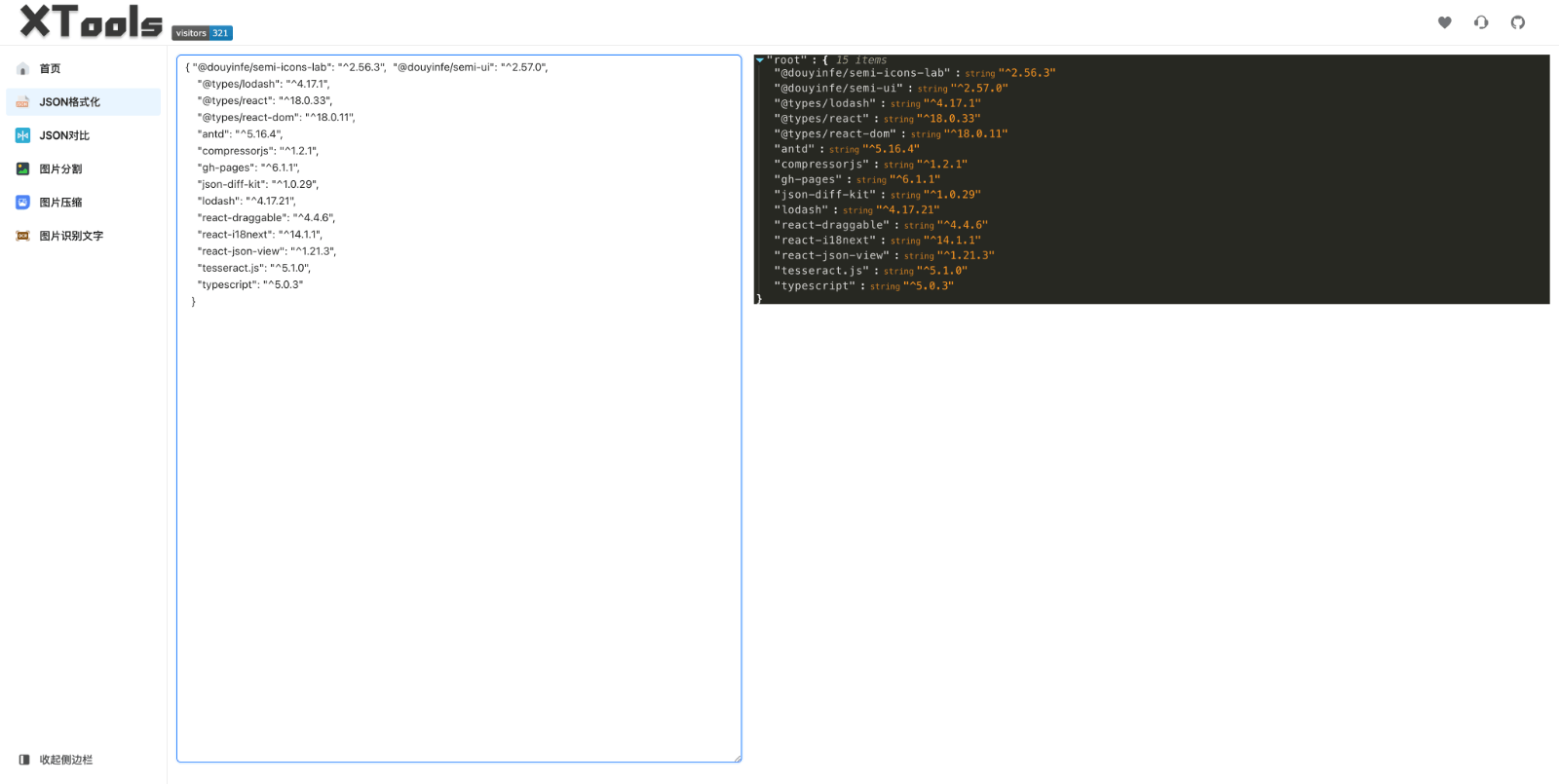1559x784 pixels.
Task: Click the heart icon in header
Action: pos(1445,22)
